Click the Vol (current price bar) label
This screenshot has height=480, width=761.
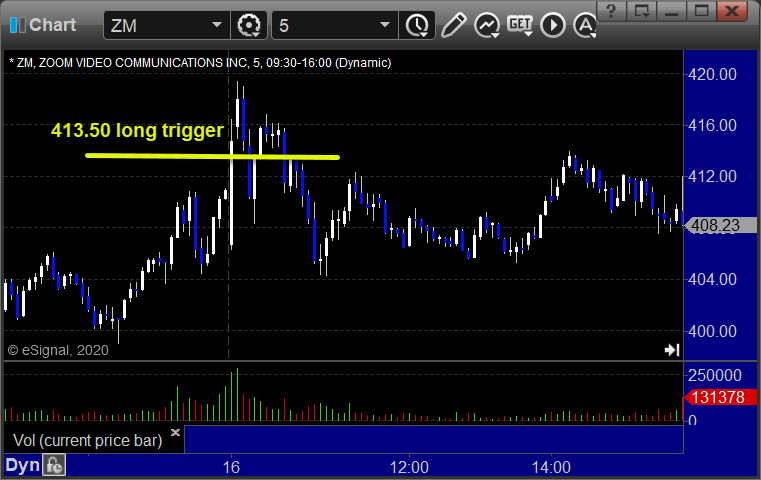87,440
